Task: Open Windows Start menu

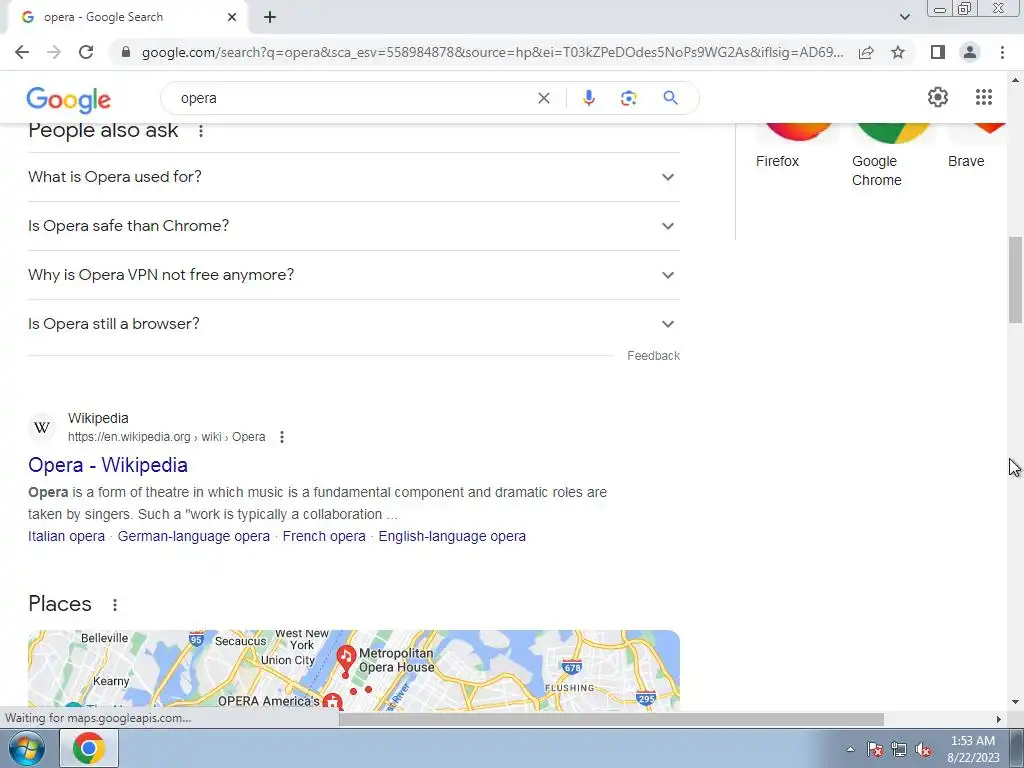Action: pos(26,748)
